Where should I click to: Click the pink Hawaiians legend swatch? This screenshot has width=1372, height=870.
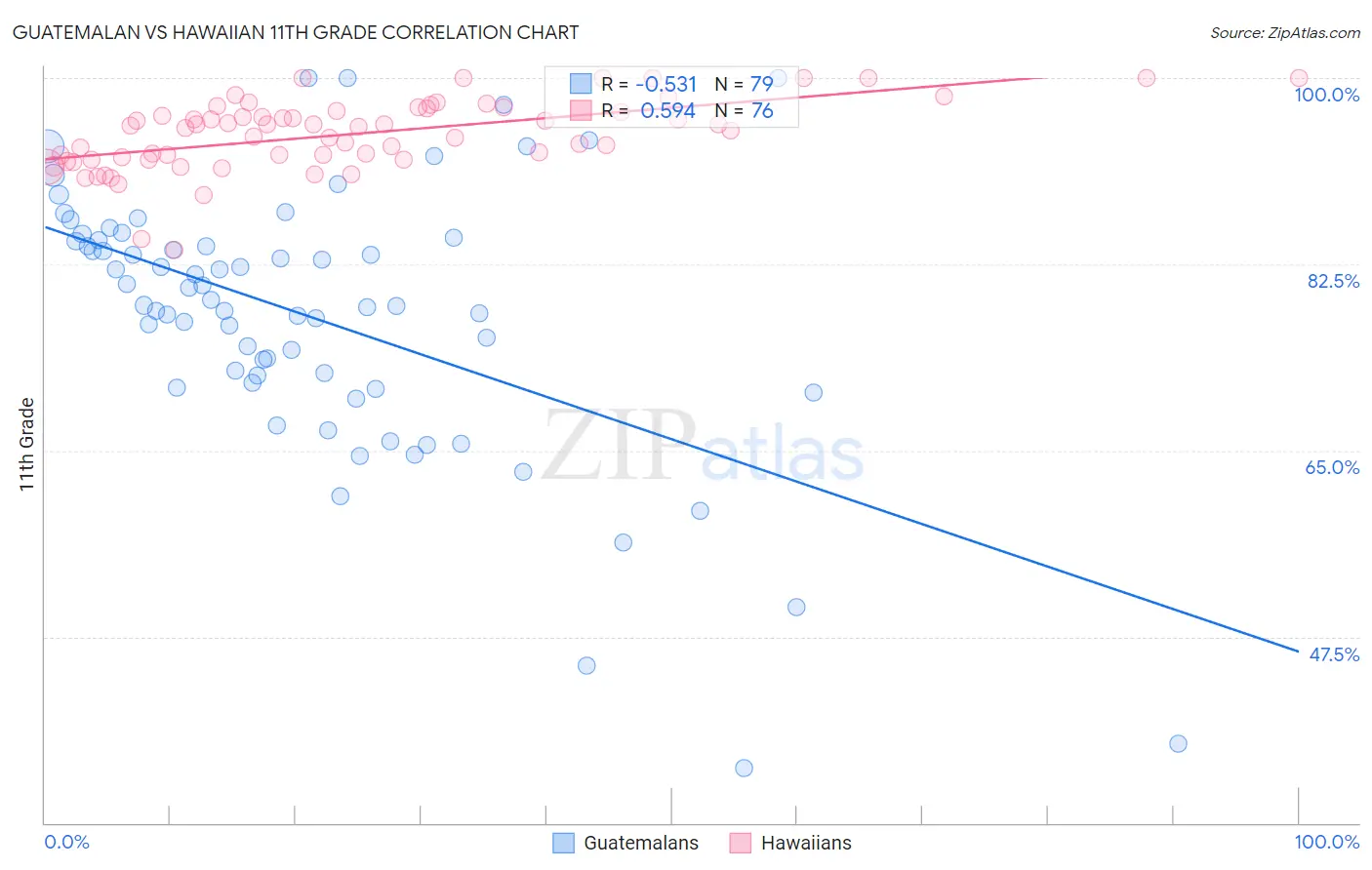pos(740,843)
